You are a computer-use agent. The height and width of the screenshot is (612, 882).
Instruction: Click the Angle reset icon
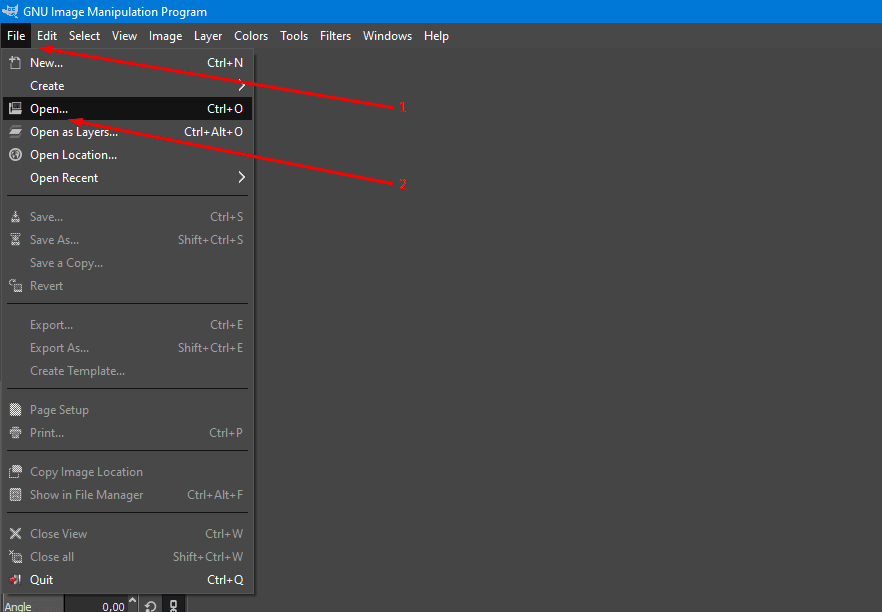tap(150, 606)
